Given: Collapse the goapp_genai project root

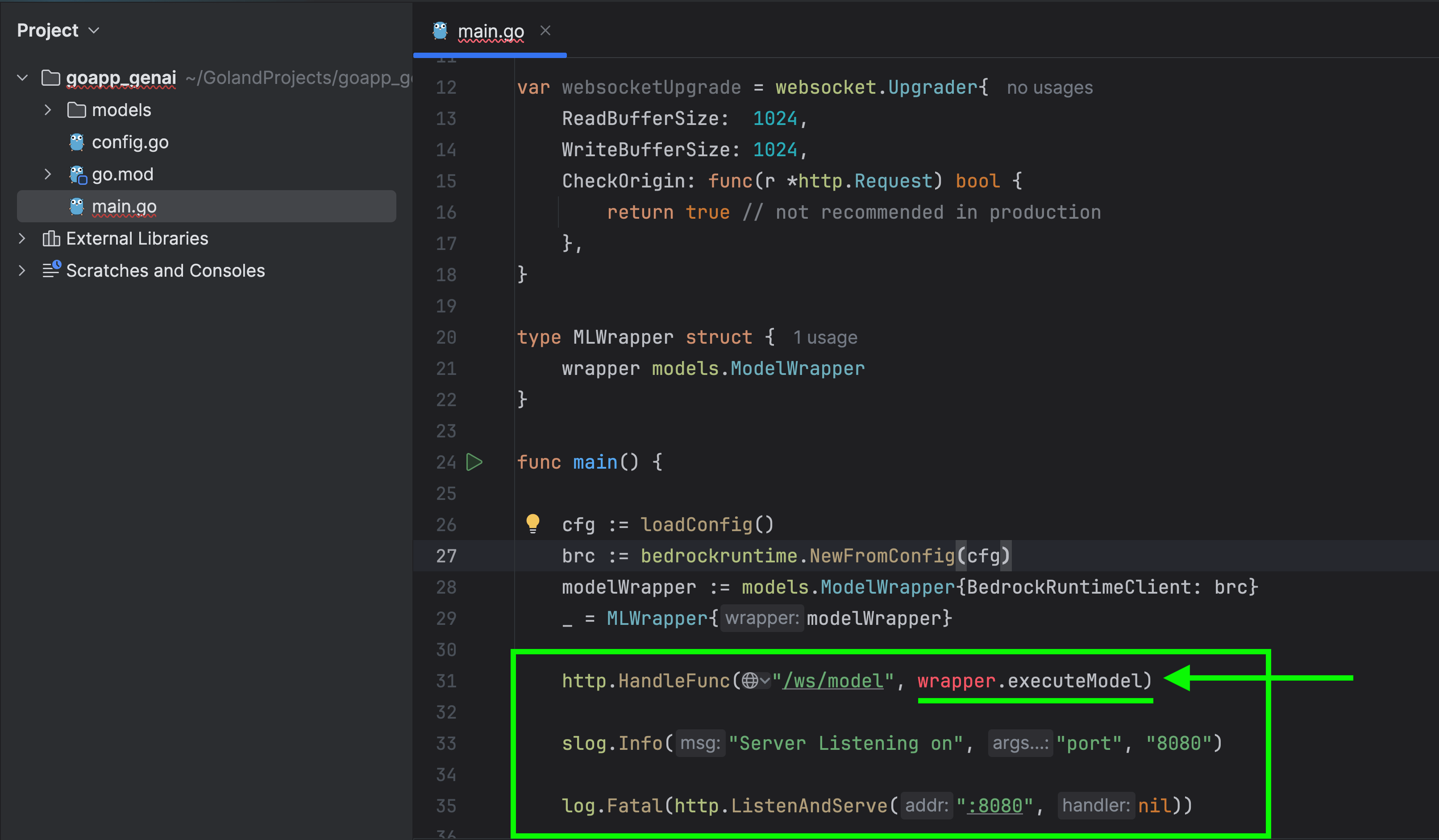Looking at the screenshot, I should tap(23, 78).
